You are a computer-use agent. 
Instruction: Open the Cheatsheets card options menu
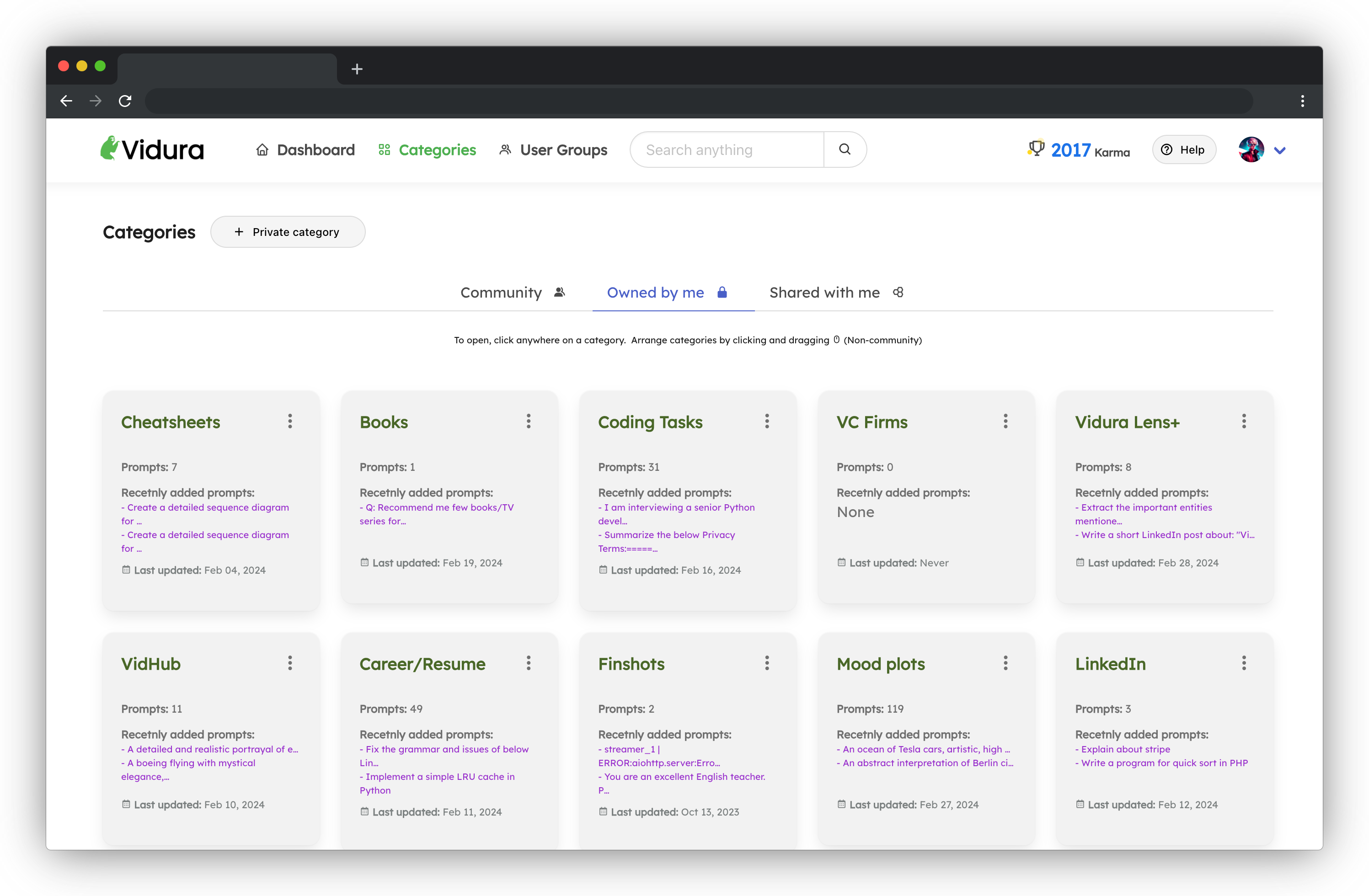pyautogui.click(x=290, y=421)
